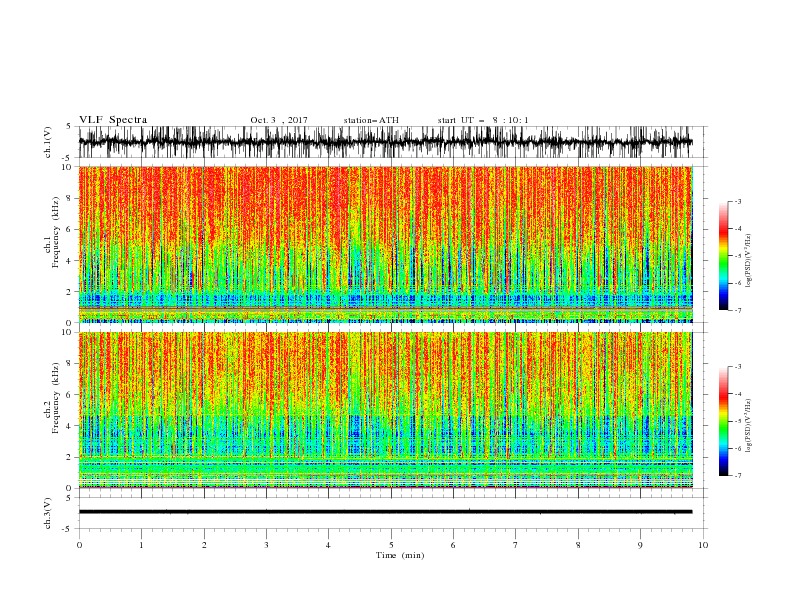This screenshot has width=792, height=612.
Task: Select the ch.3 flat waveform trace
Action: [385, 512]
